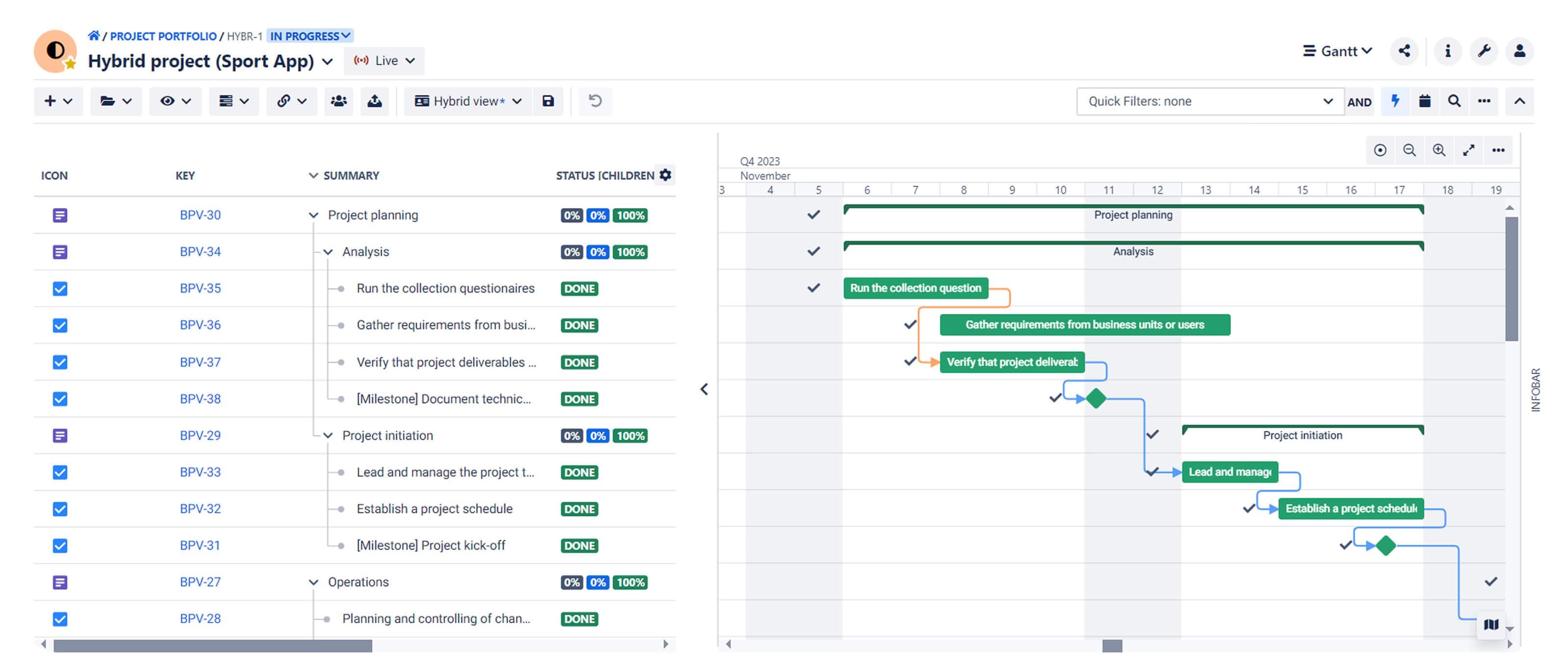Click the BPV-36 task checkbox icon
The height and width of the screenshot is (672, 1568).
point(60,325)
